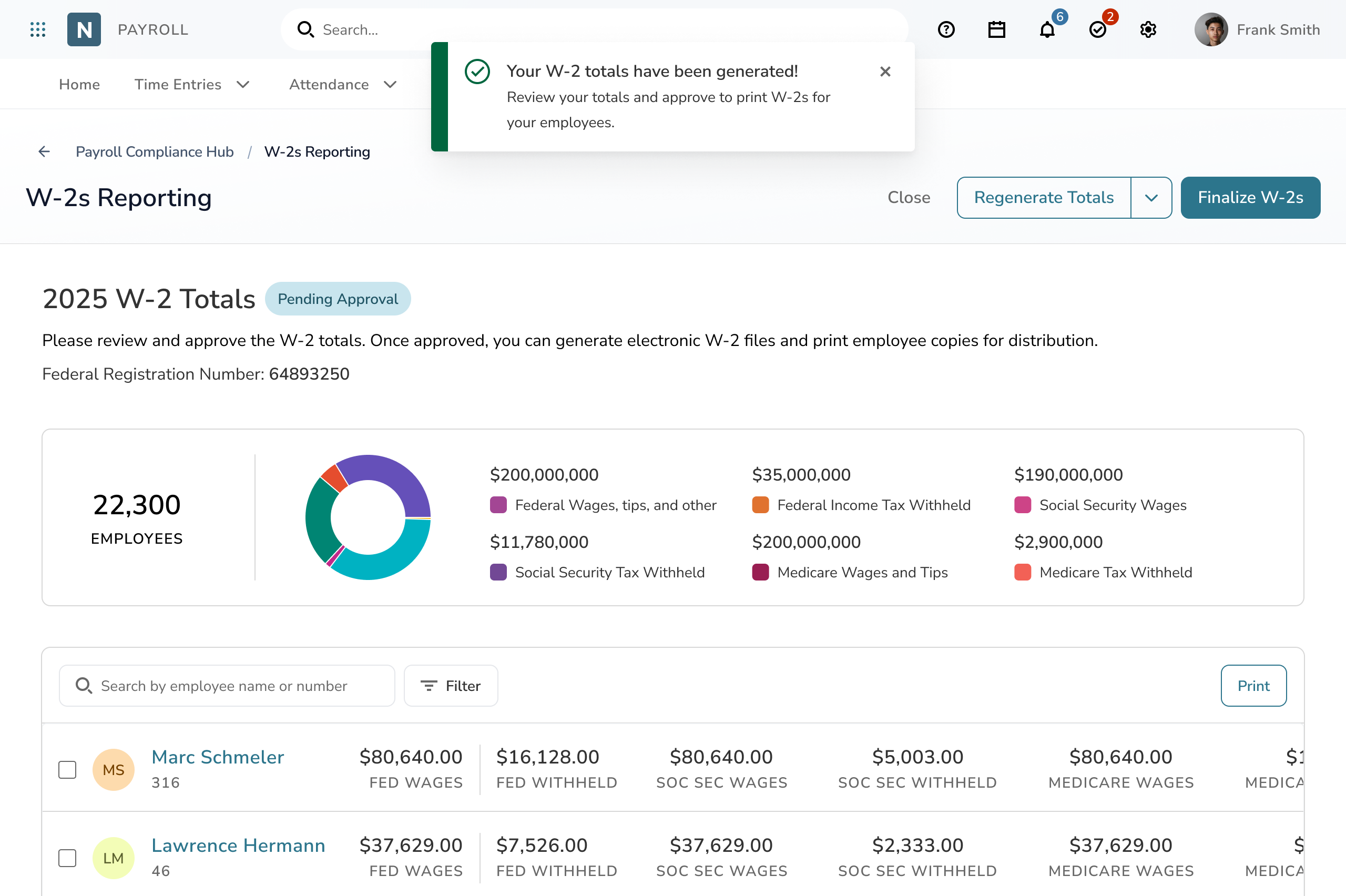Navigate back to Payroll Compliance Hub

tap(154, 151)
